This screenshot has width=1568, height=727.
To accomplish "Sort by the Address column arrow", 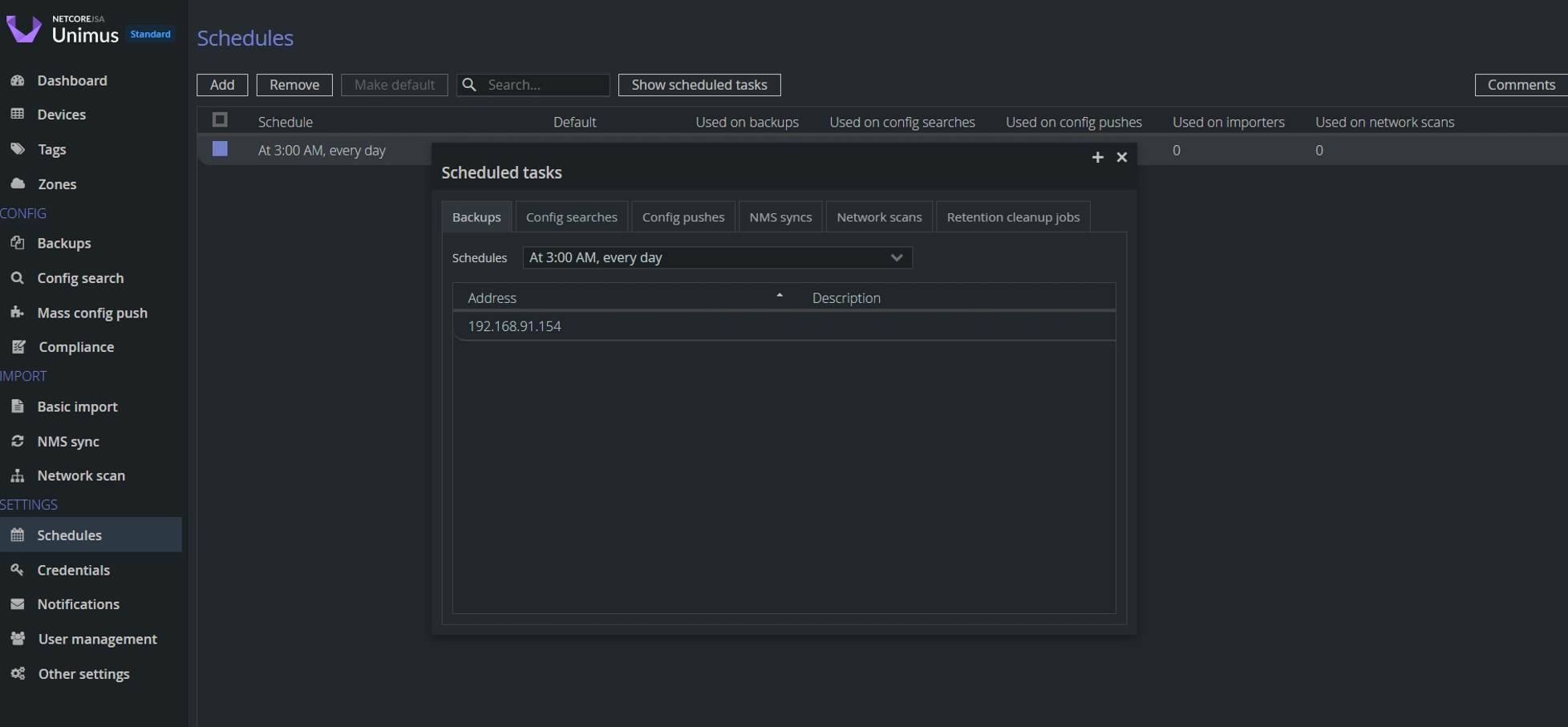I will pos(779,296).
